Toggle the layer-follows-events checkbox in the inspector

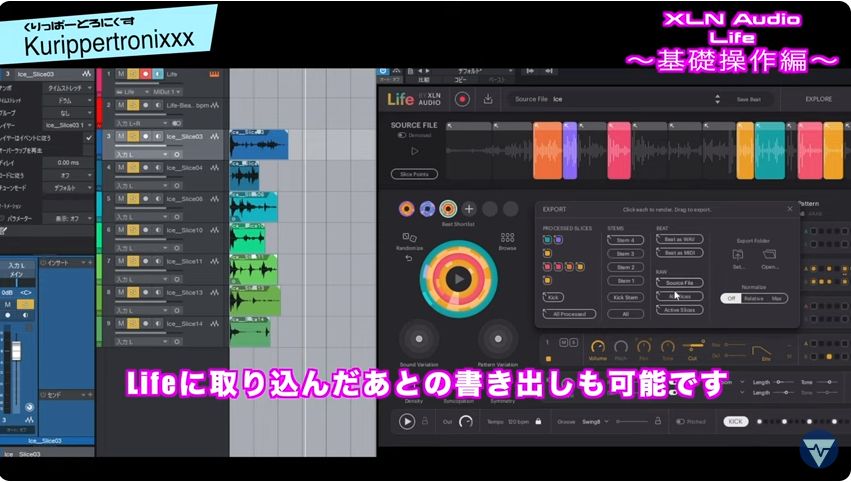point(89,138)
